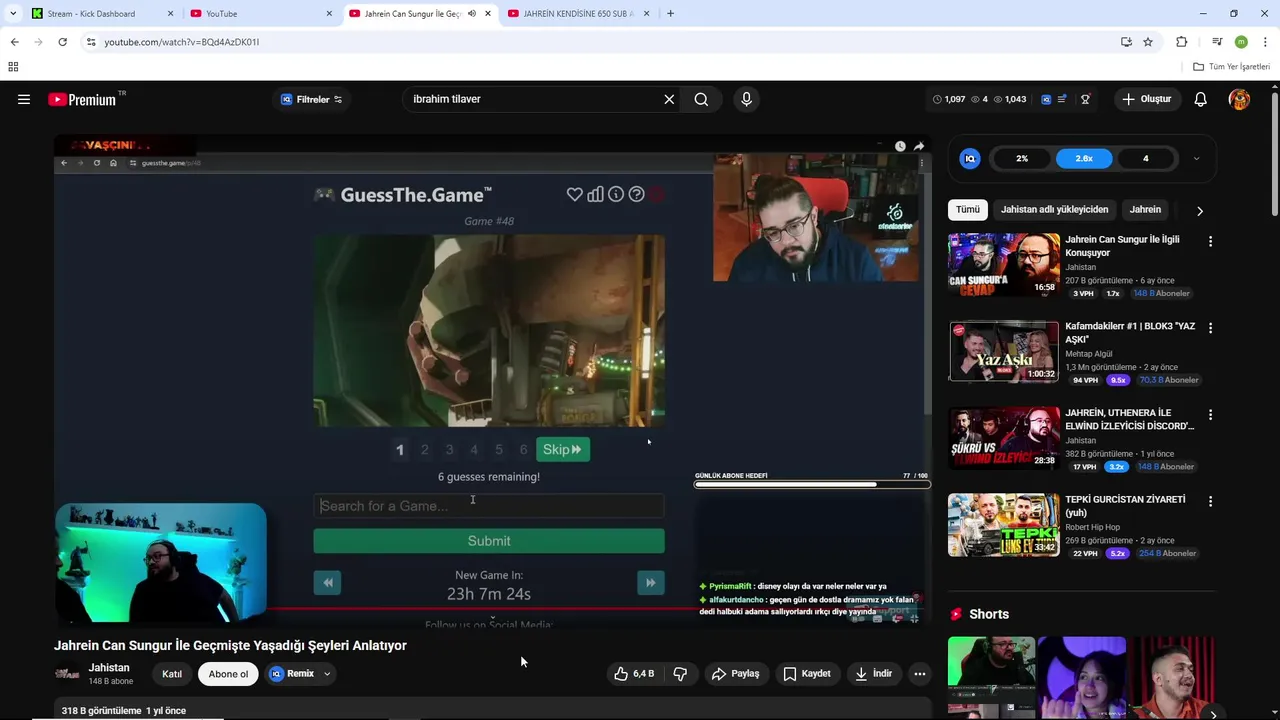This screenshot has width=1280, height=720.
Task: Open the YouTube guide hamburger menu
Action: (x=24, y=99)
